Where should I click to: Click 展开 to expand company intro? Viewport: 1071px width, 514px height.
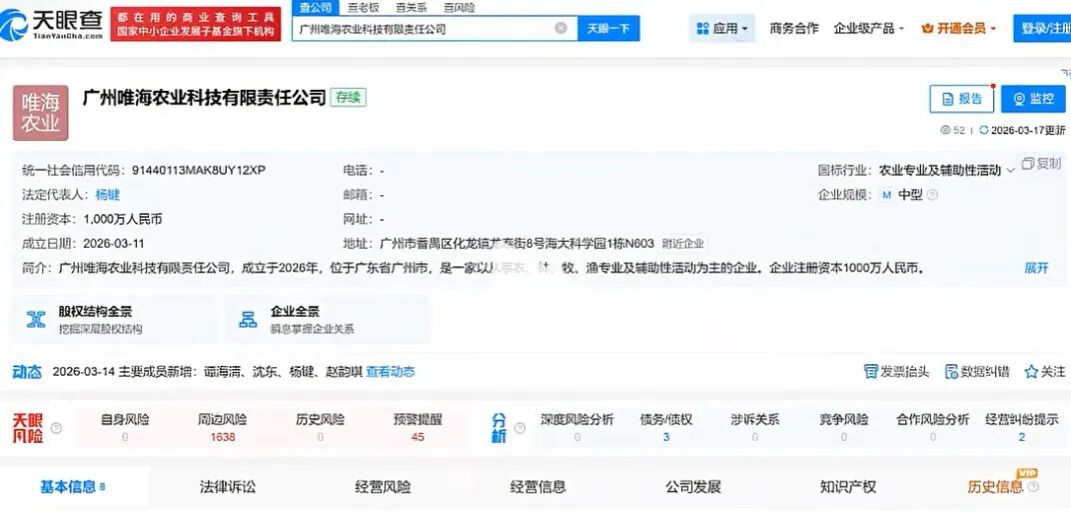(x=1036, y=268)
